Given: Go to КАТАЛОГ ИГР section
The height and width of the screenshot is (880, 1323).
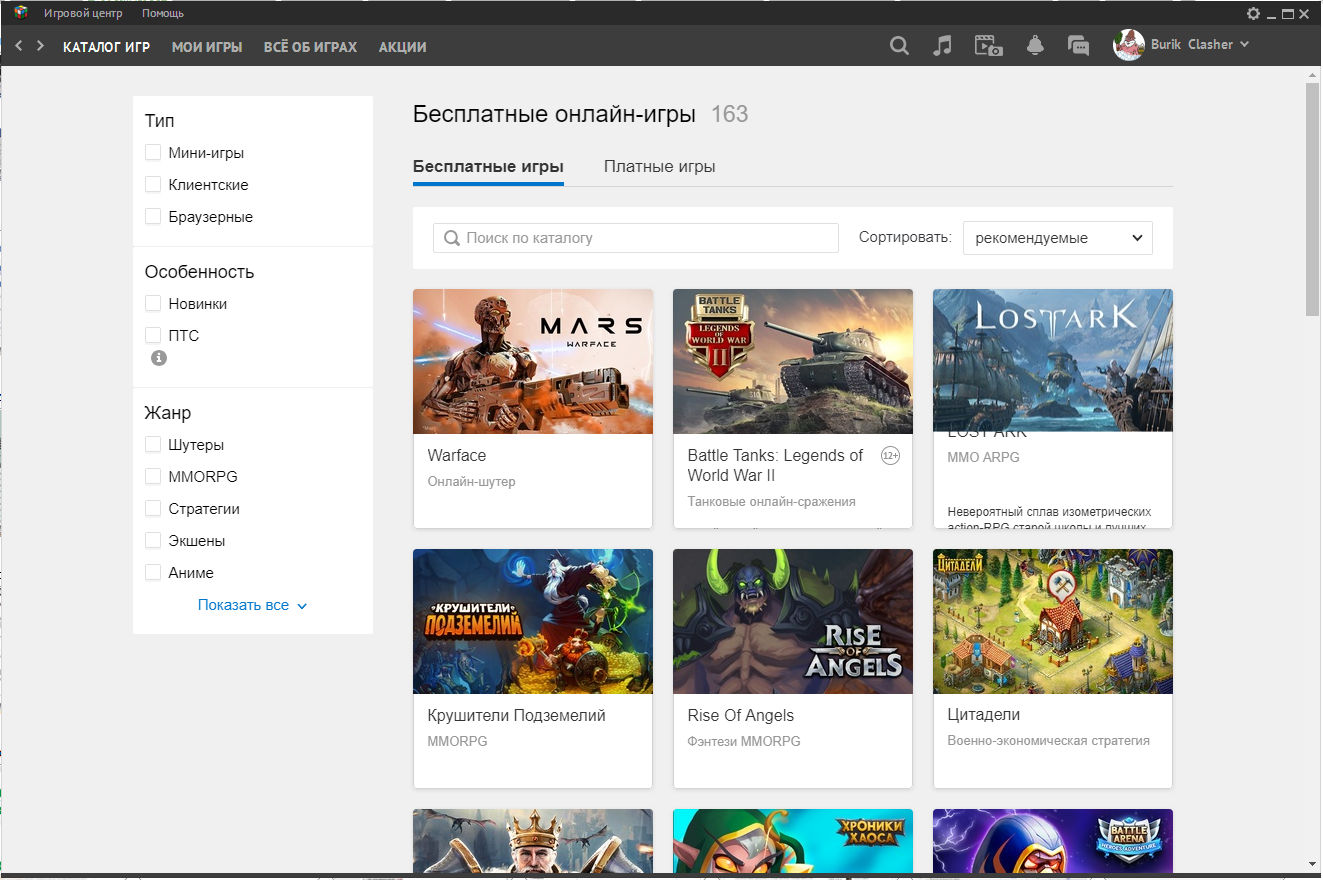Looking at the screenshot, I should (106, 46).
